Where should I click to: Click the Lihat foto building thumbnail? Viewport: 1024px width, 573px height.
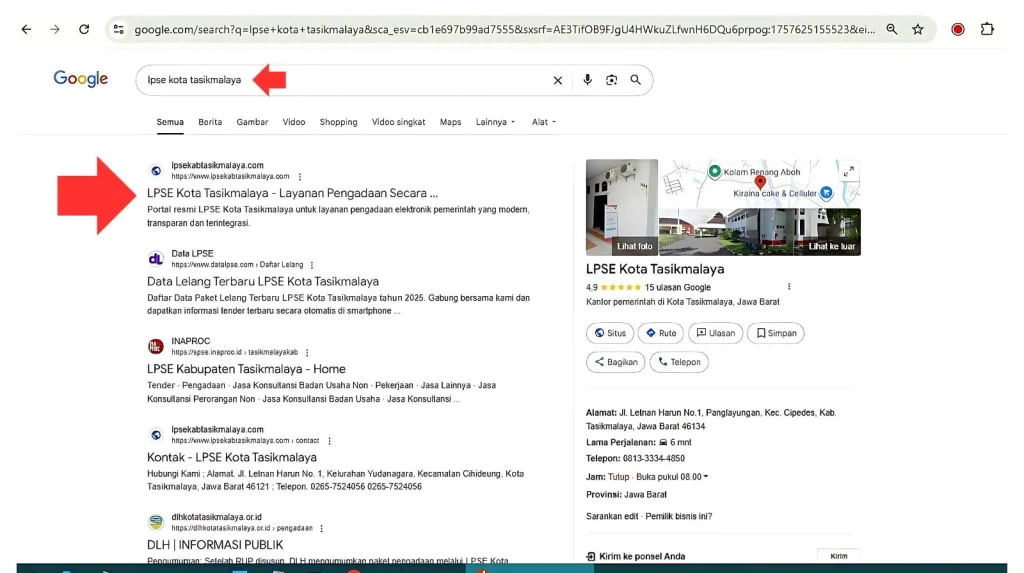[x=622, y=207]
